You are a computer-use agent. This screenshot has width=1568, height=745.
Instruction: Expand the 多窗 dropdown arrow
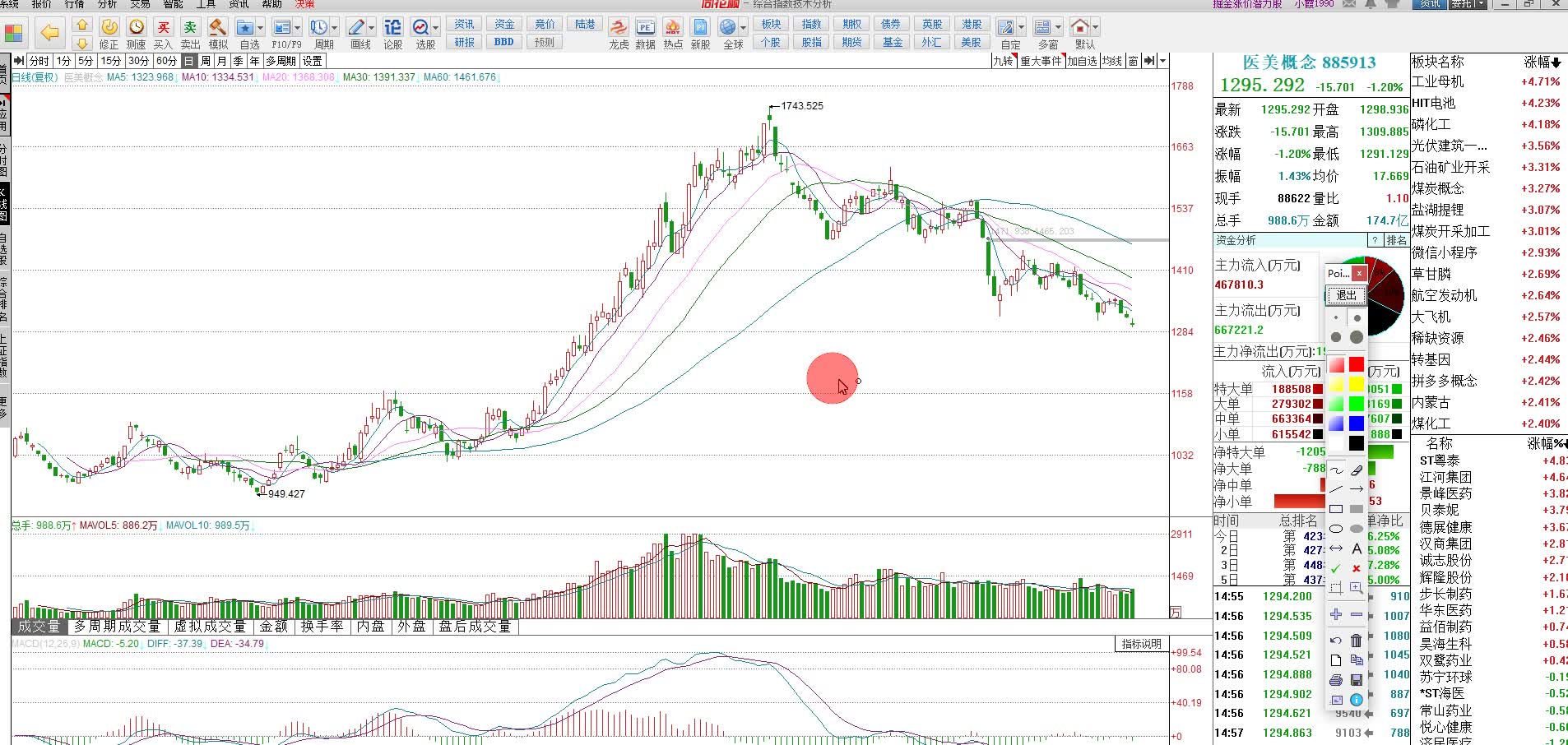tap(1058, 28)
